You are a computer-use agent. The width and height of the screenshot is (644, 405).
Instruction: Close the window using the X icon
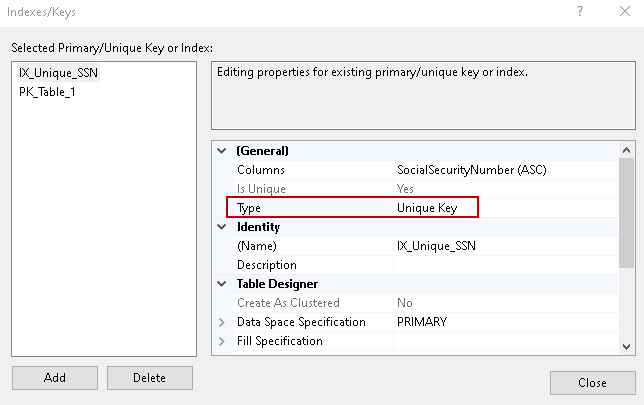pos(624,11)
